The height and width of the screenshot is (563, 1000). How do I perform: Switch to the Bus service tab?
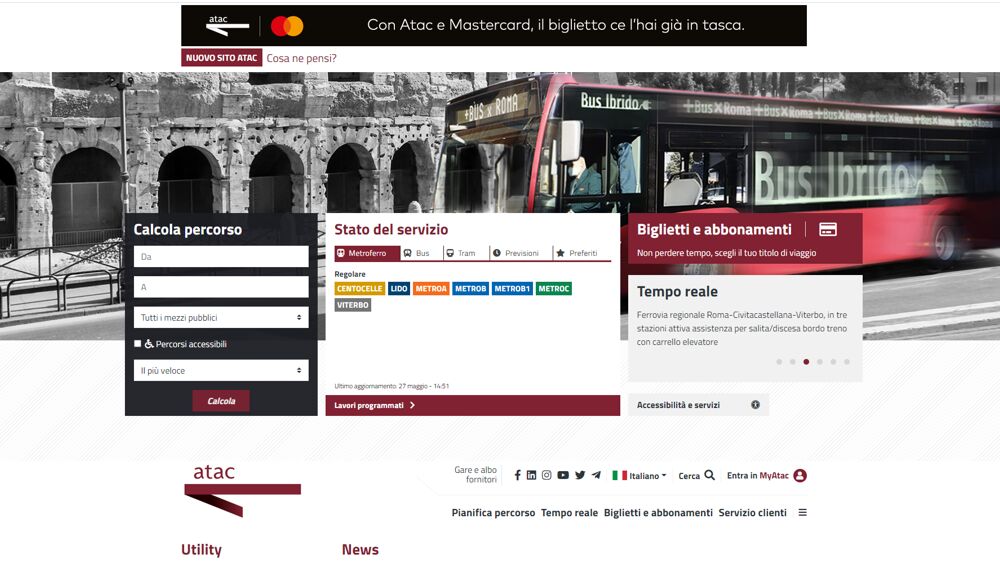pos(417,253)
